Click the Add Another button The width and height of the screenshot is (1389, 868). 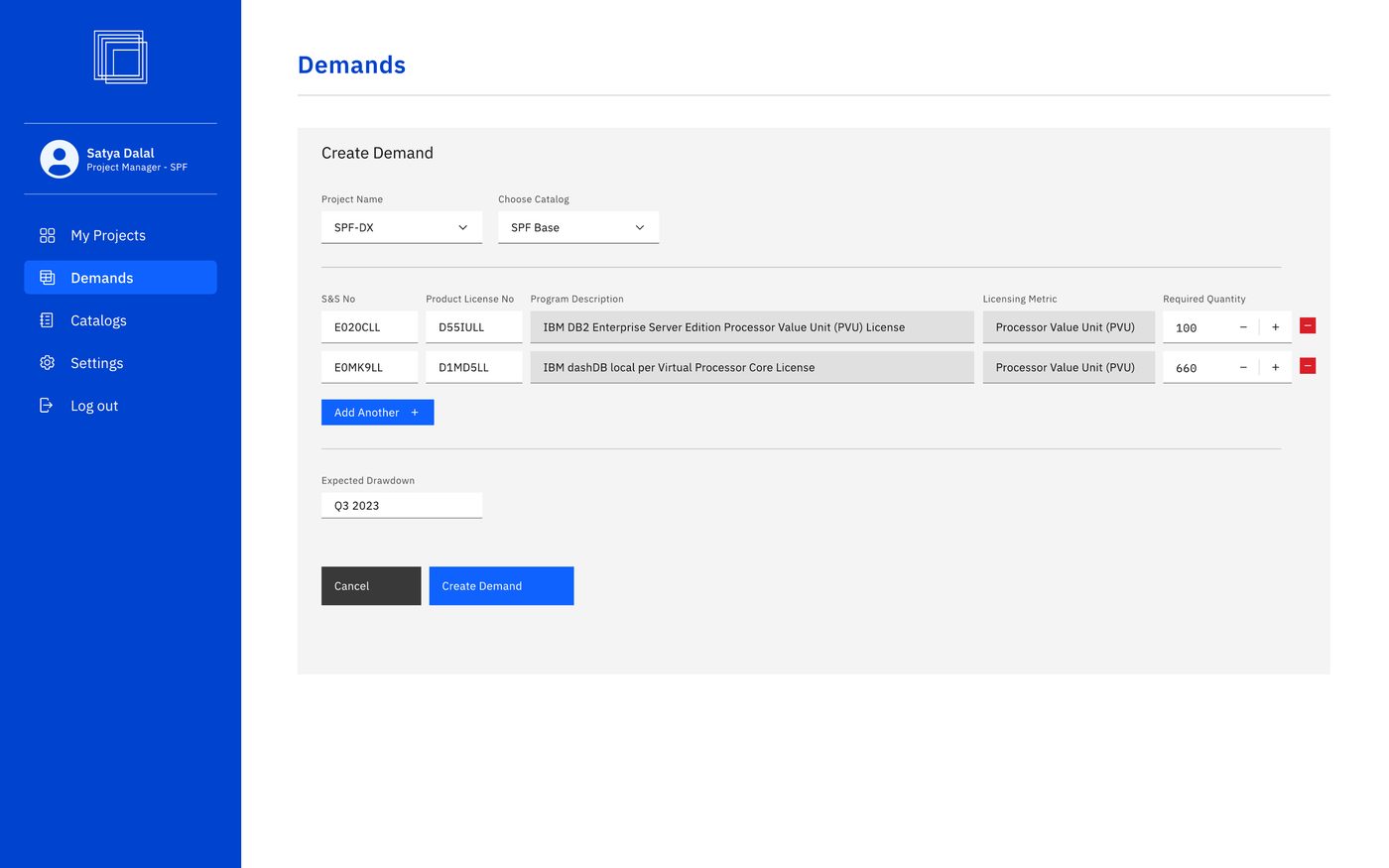(x=377, y=413)
